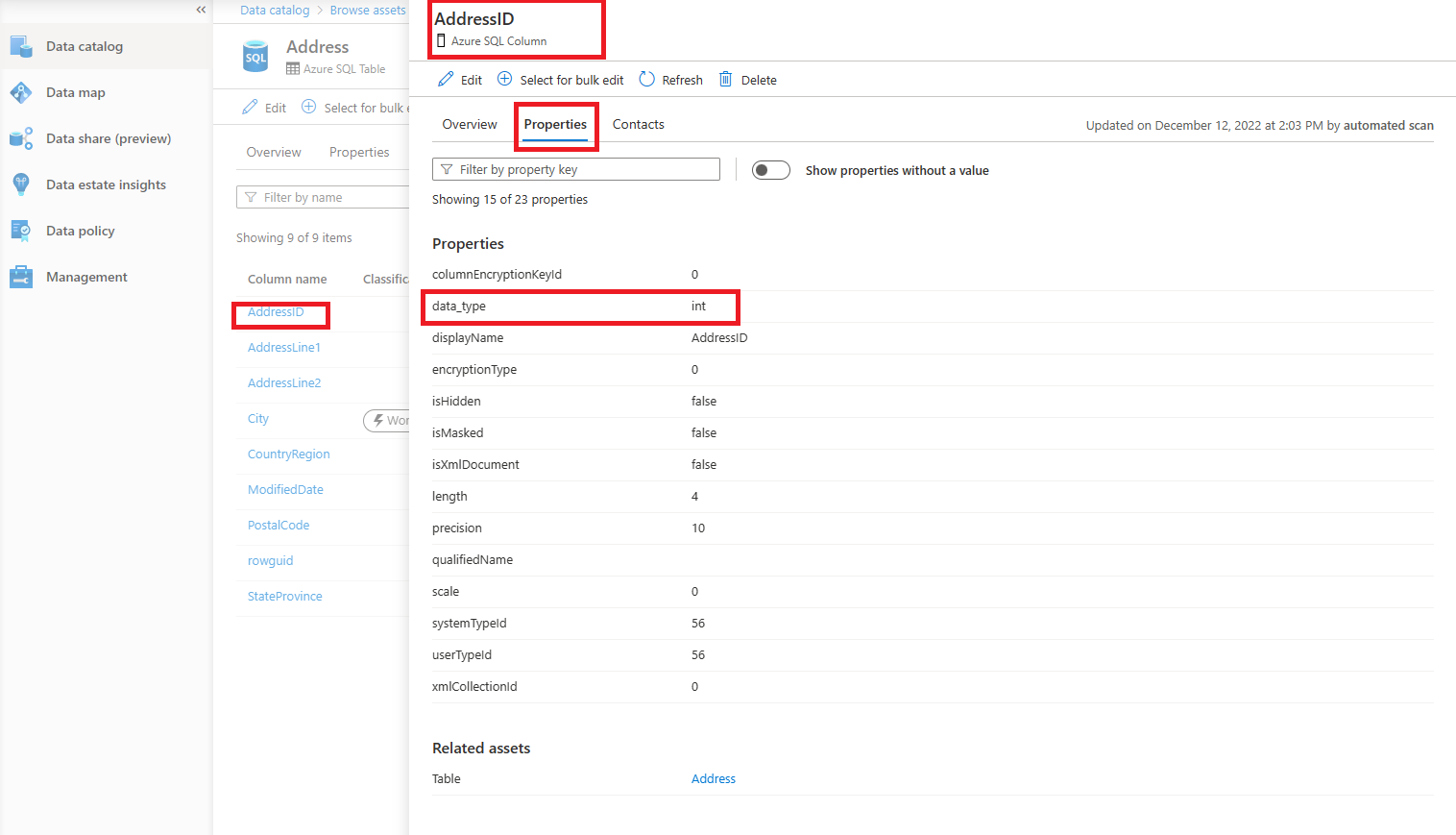The width and height of the screenshot is (1456, 835).
Task: Open the AddressLine2 column link
Action: [x=284, y=383]
